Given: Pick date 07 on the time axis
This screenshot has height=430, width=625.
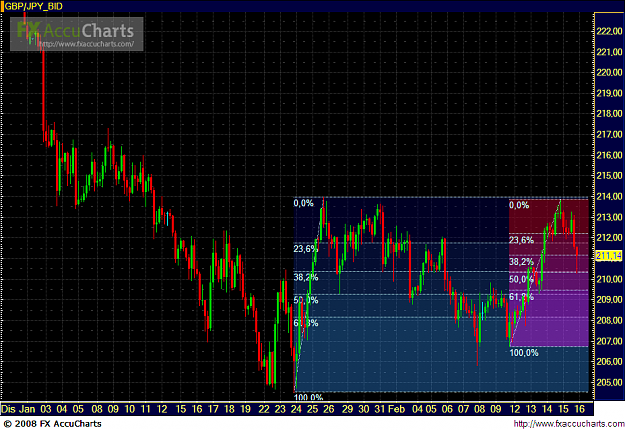Looking at the screenshot, I should [x=464, y=409].
